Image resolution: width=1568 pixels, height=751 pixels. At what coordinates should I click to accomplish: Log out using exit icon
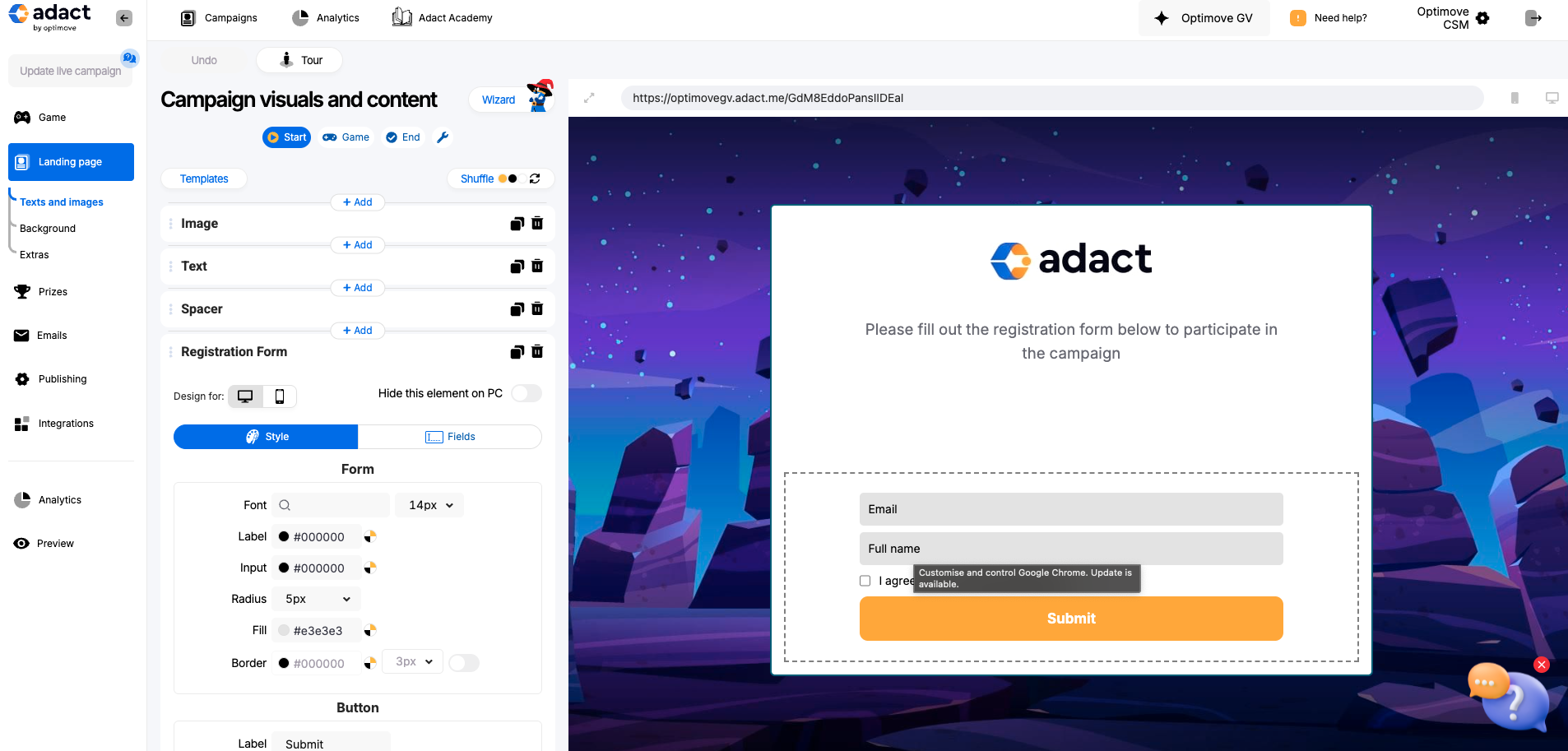1533,18
